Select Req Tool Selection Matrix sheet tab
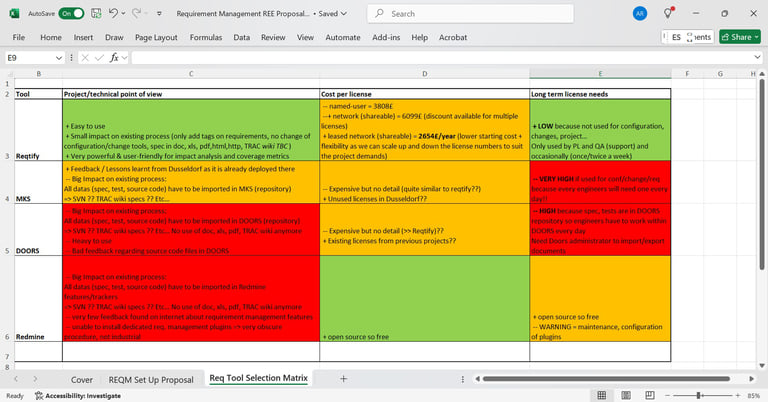This screenshot has width=768, height=402. point(259,378)
